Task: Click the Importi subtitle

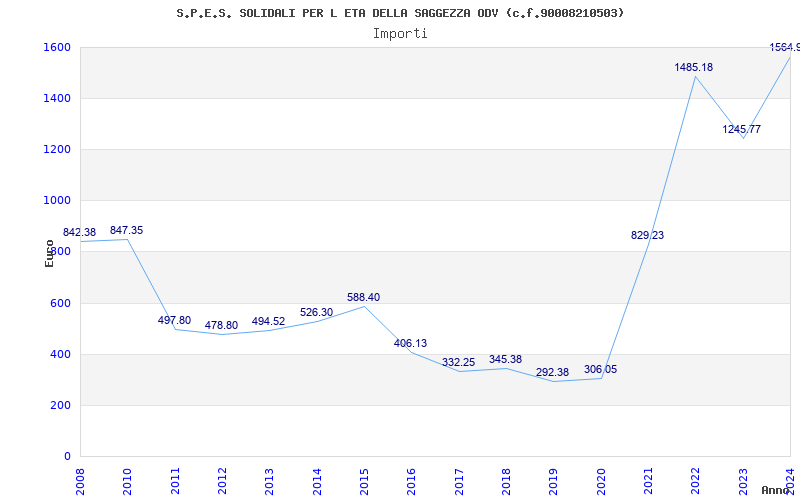Action: tap(400, 34)
